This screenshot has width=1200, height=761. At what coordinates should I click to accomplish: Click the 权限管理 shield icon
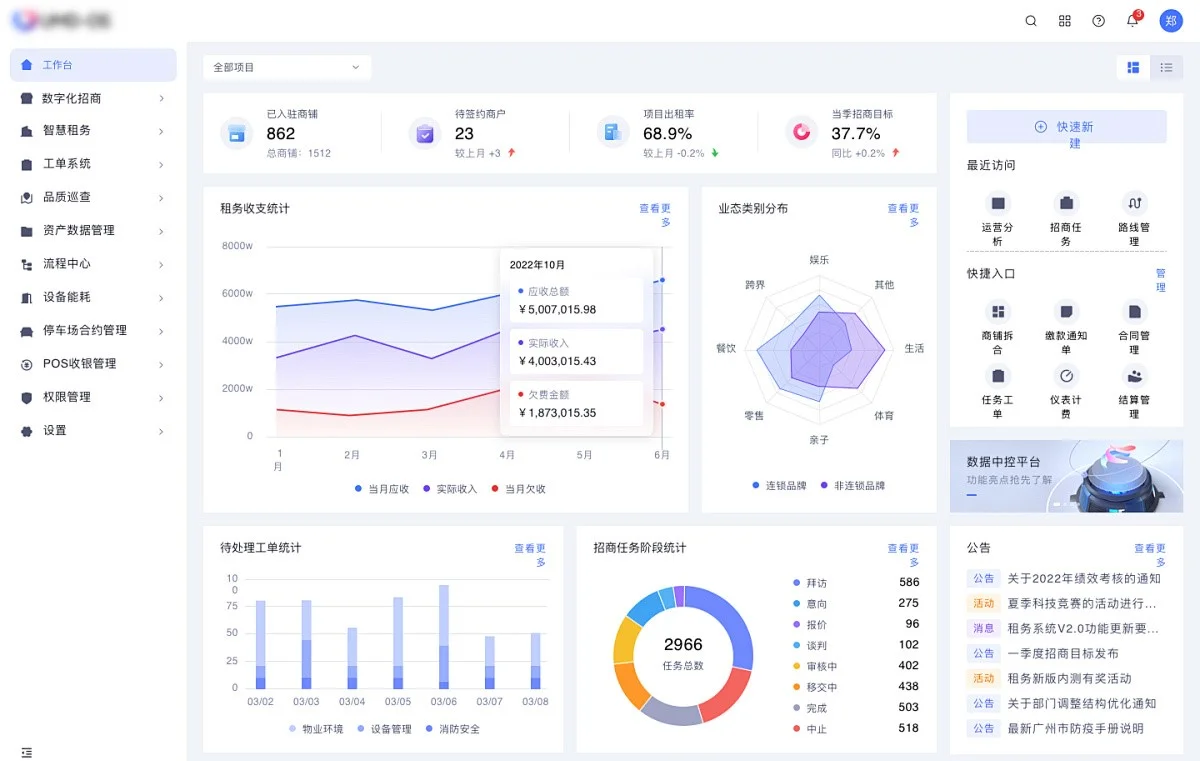(x=27, y=397)
